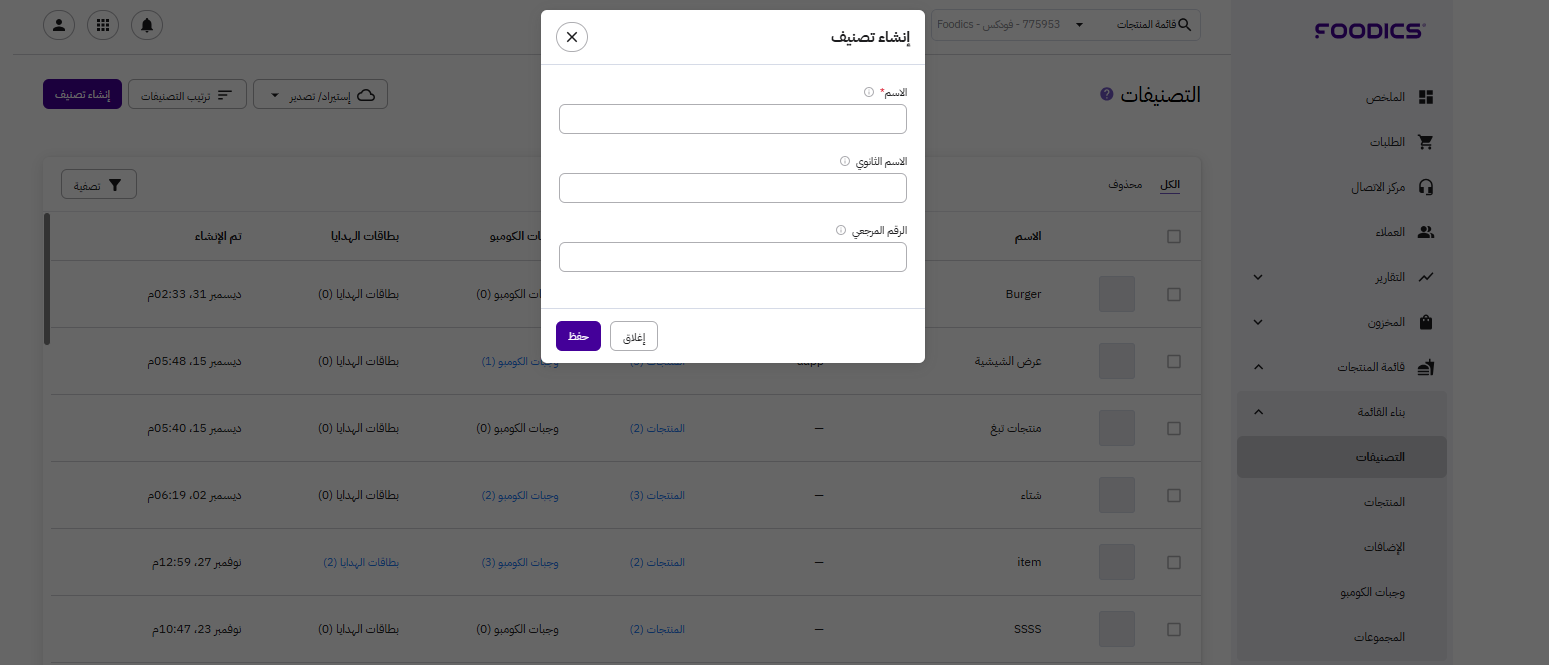
Task: Open the apps grid icon
Action: pos(103,25)
